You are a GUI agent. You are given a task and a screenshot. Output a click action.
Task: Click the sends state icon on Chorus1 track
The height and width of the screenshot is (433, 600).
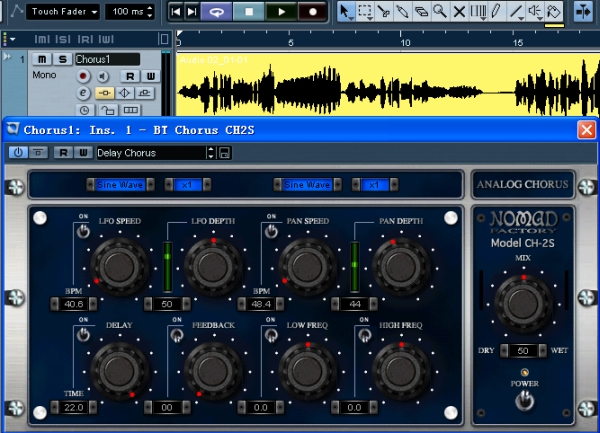(144, 93)
